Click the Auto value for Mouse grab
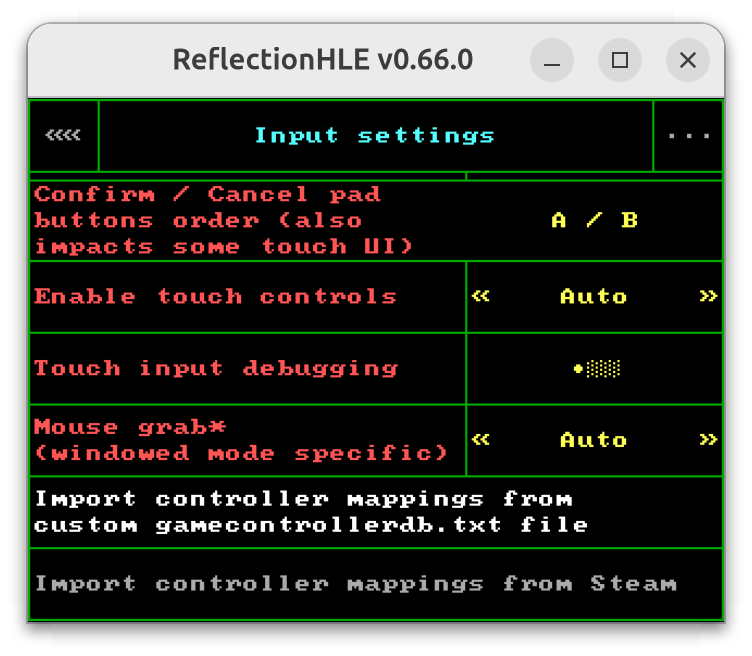 pos(594,440)
